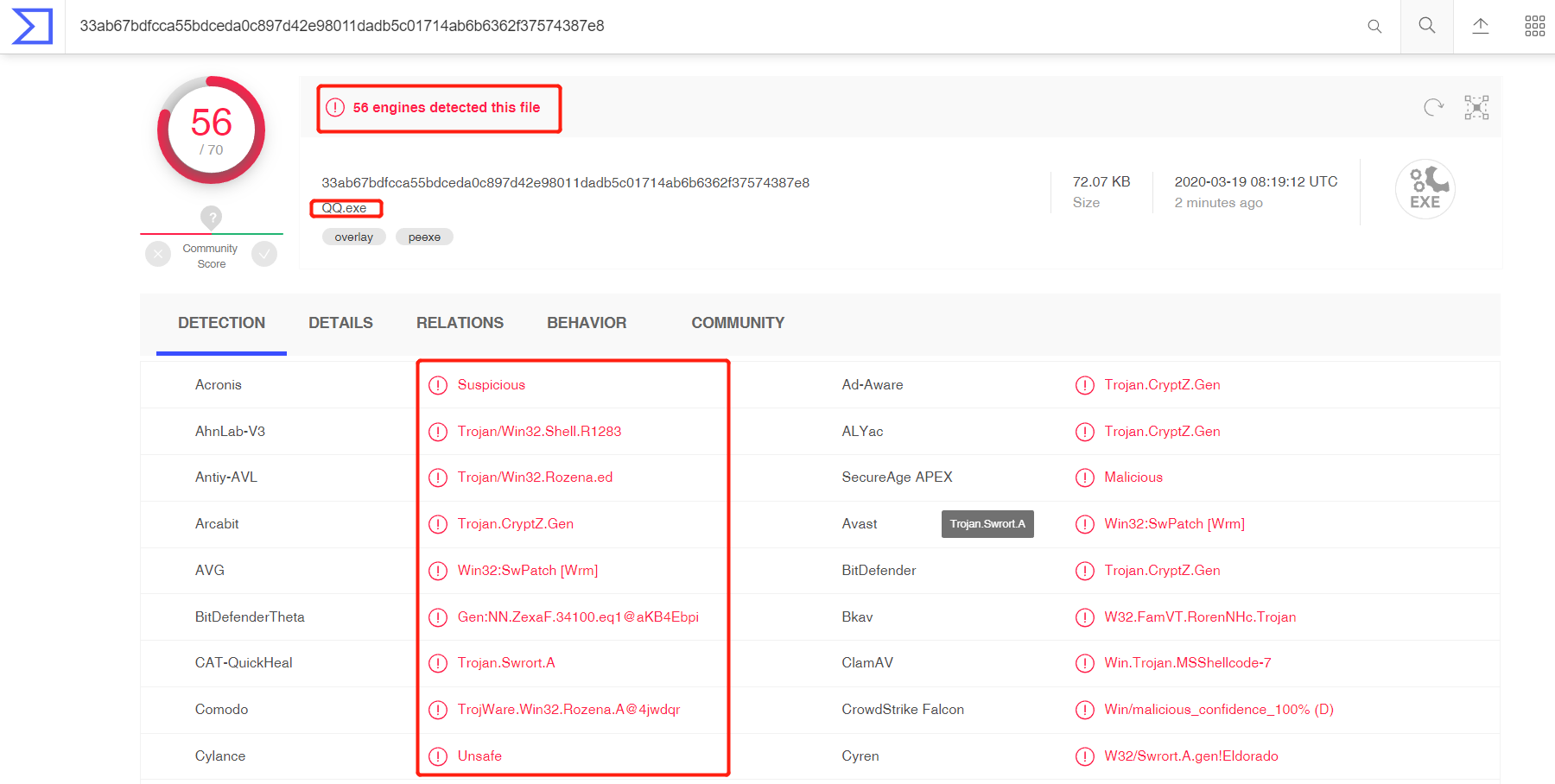Open the graph relations icon
The width and height of the screenshot is (1555, 784).
(1476, 107)
